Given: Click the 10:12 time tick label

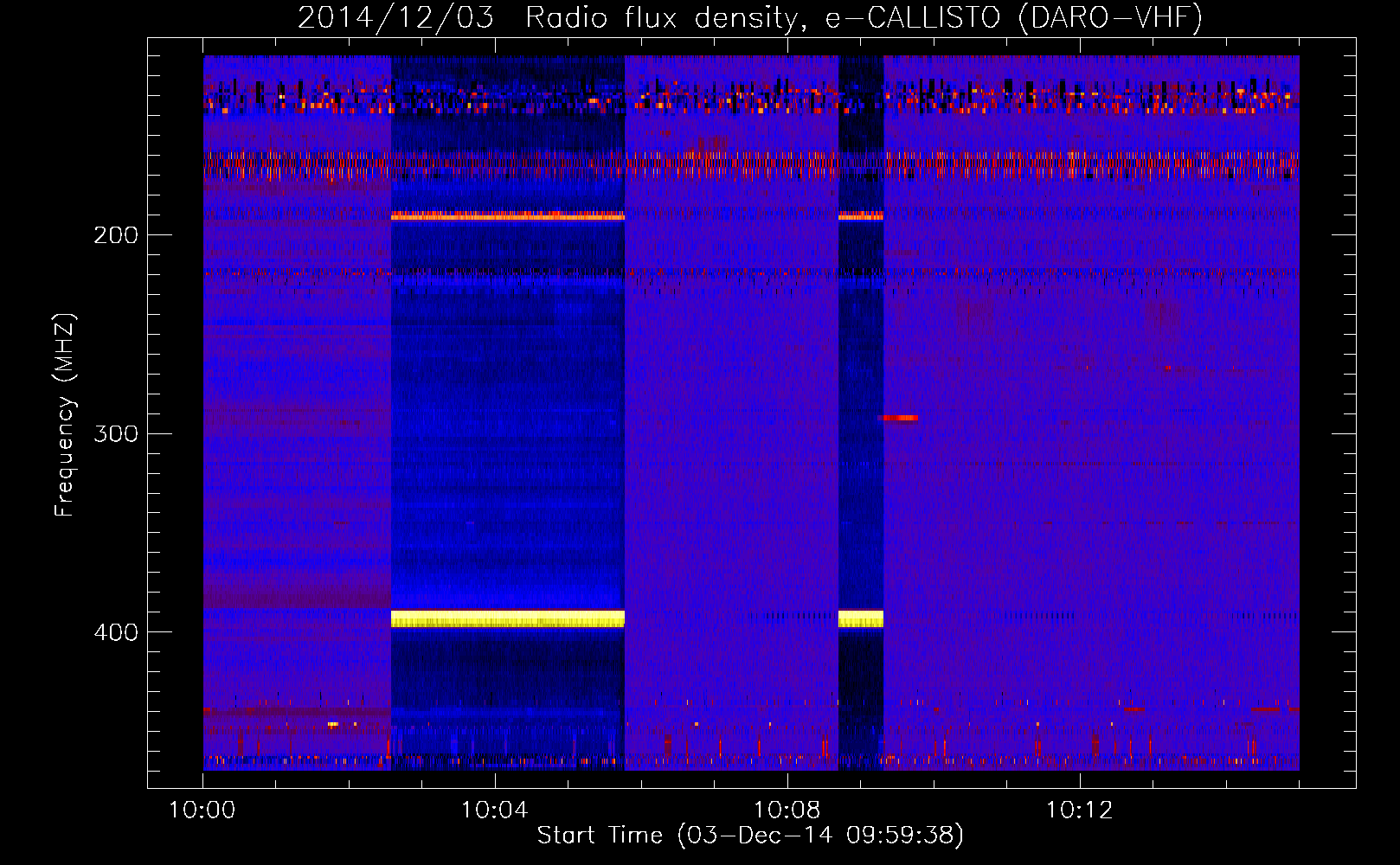Looking at the screenshot, I should tap(1079, 811).
